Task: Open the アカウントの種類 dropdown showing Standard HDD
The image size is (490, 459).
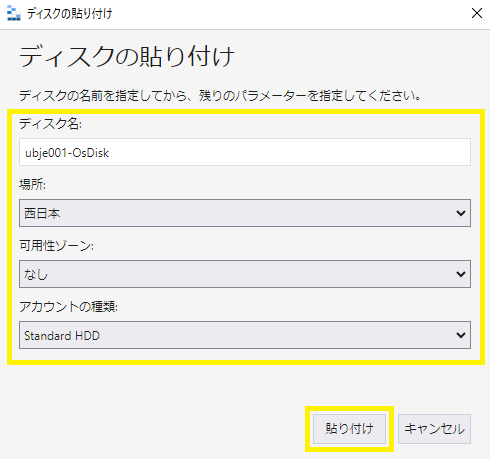Action: 245,335
